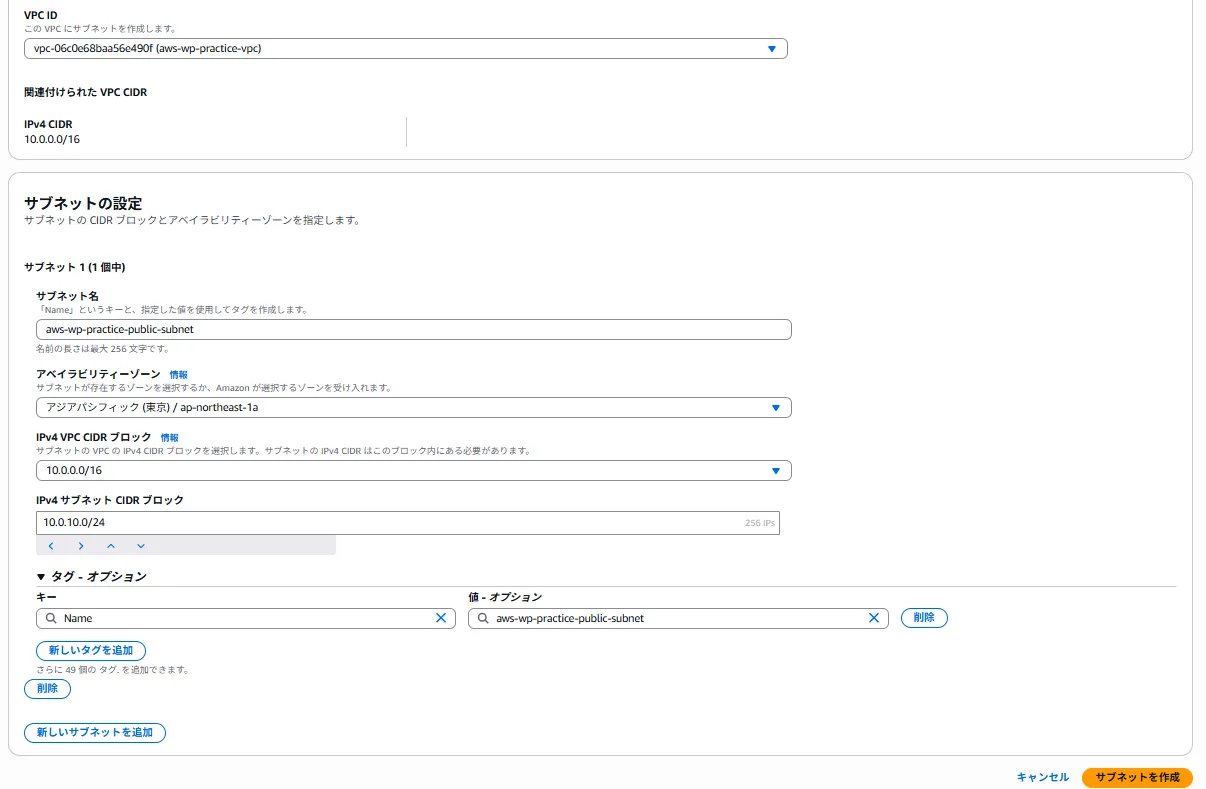Click the IPv4 サブネット CIDR input field
Viewport: 1206px width, 789px height.
click(400, 522)
